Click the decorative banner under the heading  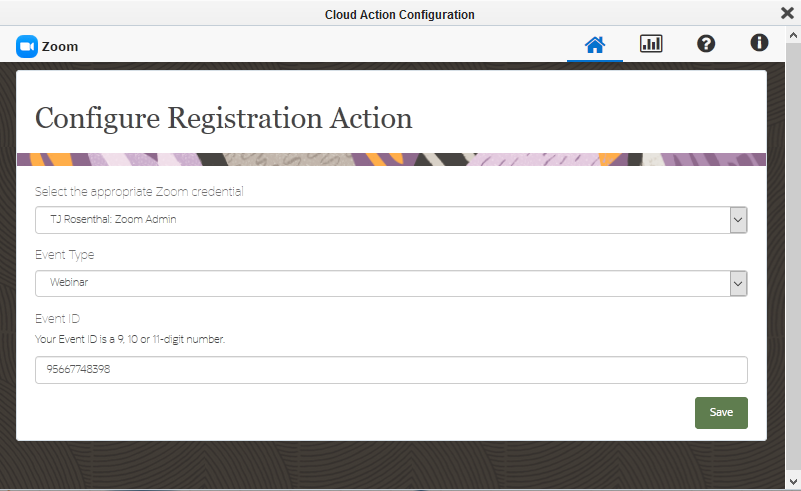[391, 159]
